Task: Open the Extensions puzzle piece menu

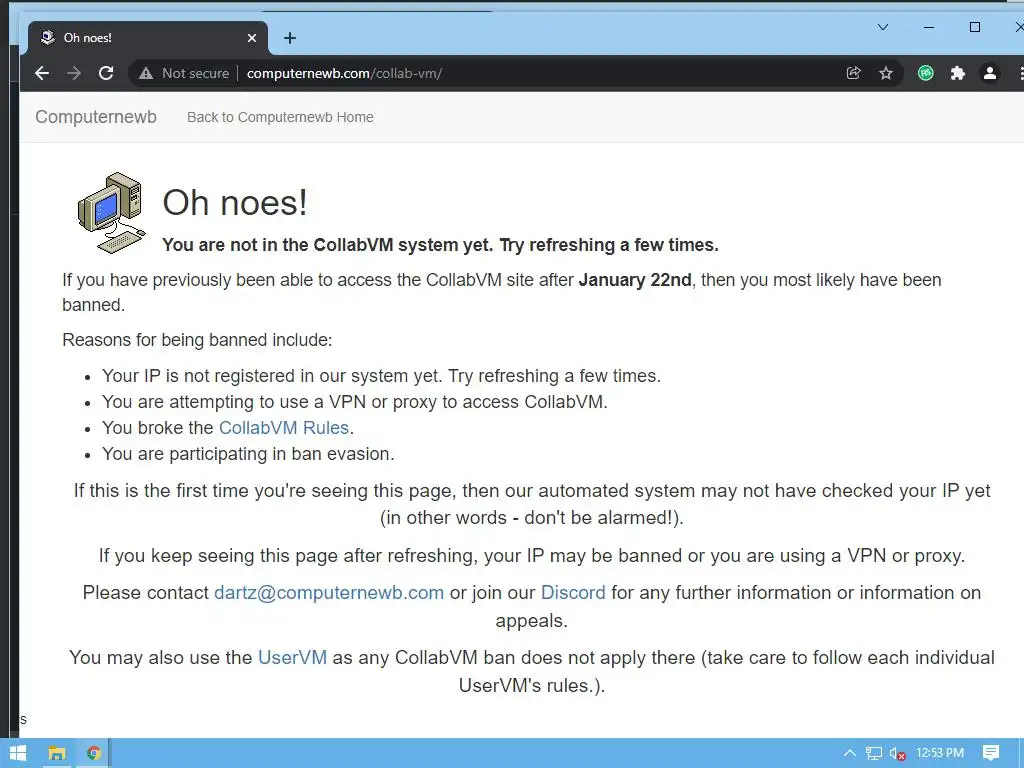Action: (957, 73)
